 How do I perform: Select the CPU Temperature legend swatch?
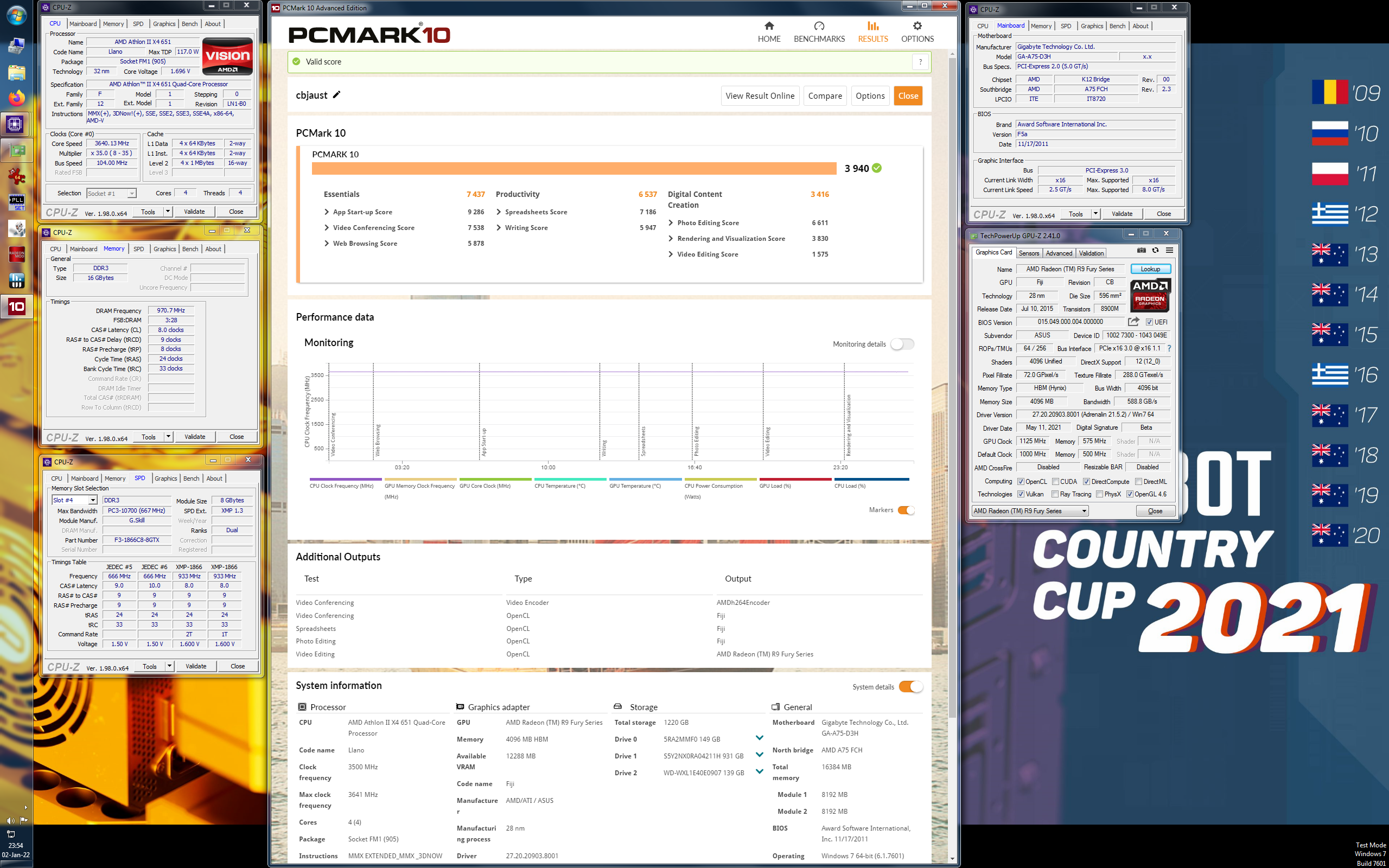coord(570,480)
